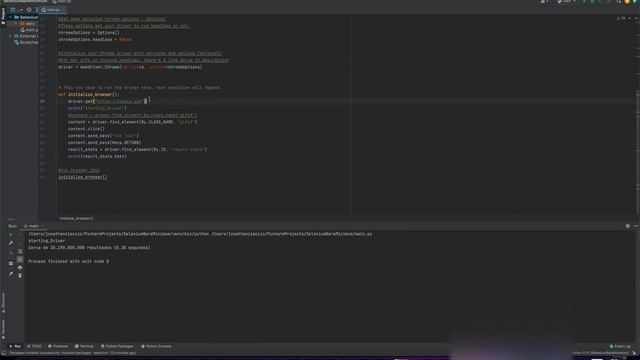Image resolution: width=640 pixels, height=360 pixels.
Task: Open run configuration settings wrench icon
Action: point(11,243)
